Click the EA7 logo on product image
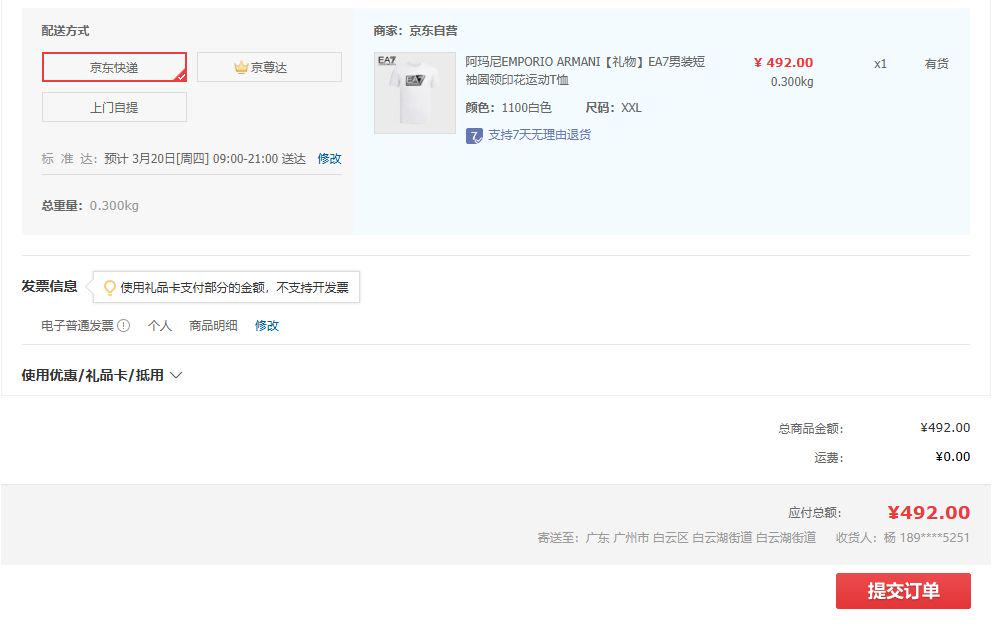The height and width of the screenshot is (632, 997). point(387,60)
